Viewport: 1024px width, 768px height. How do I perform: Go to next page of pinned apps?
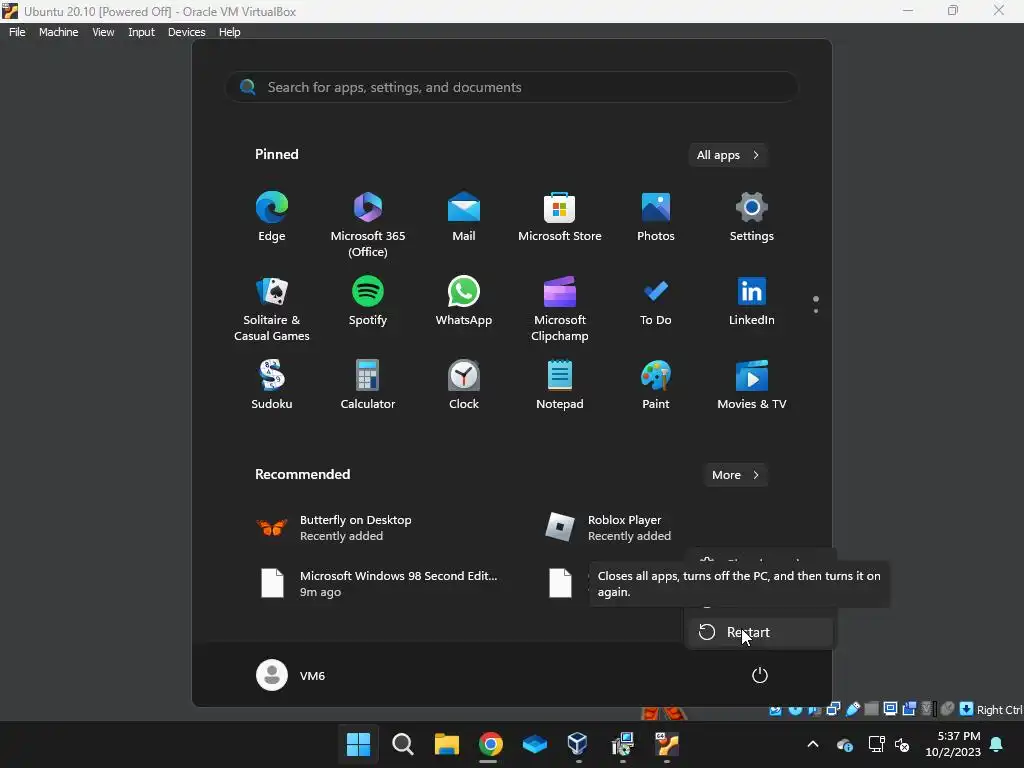tap(816, 311)
